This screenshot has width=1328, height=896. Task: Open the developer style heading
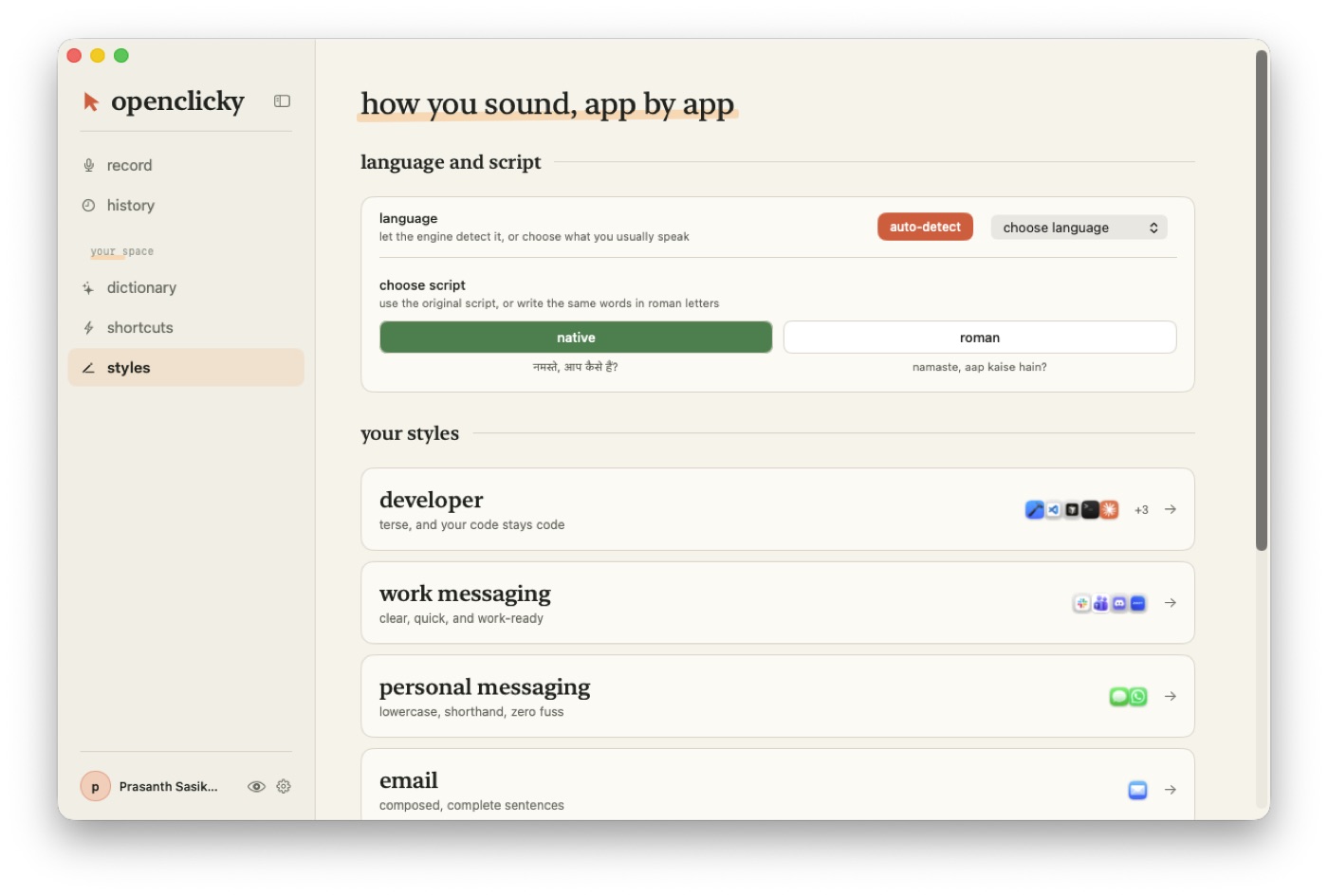click(432, 500)
